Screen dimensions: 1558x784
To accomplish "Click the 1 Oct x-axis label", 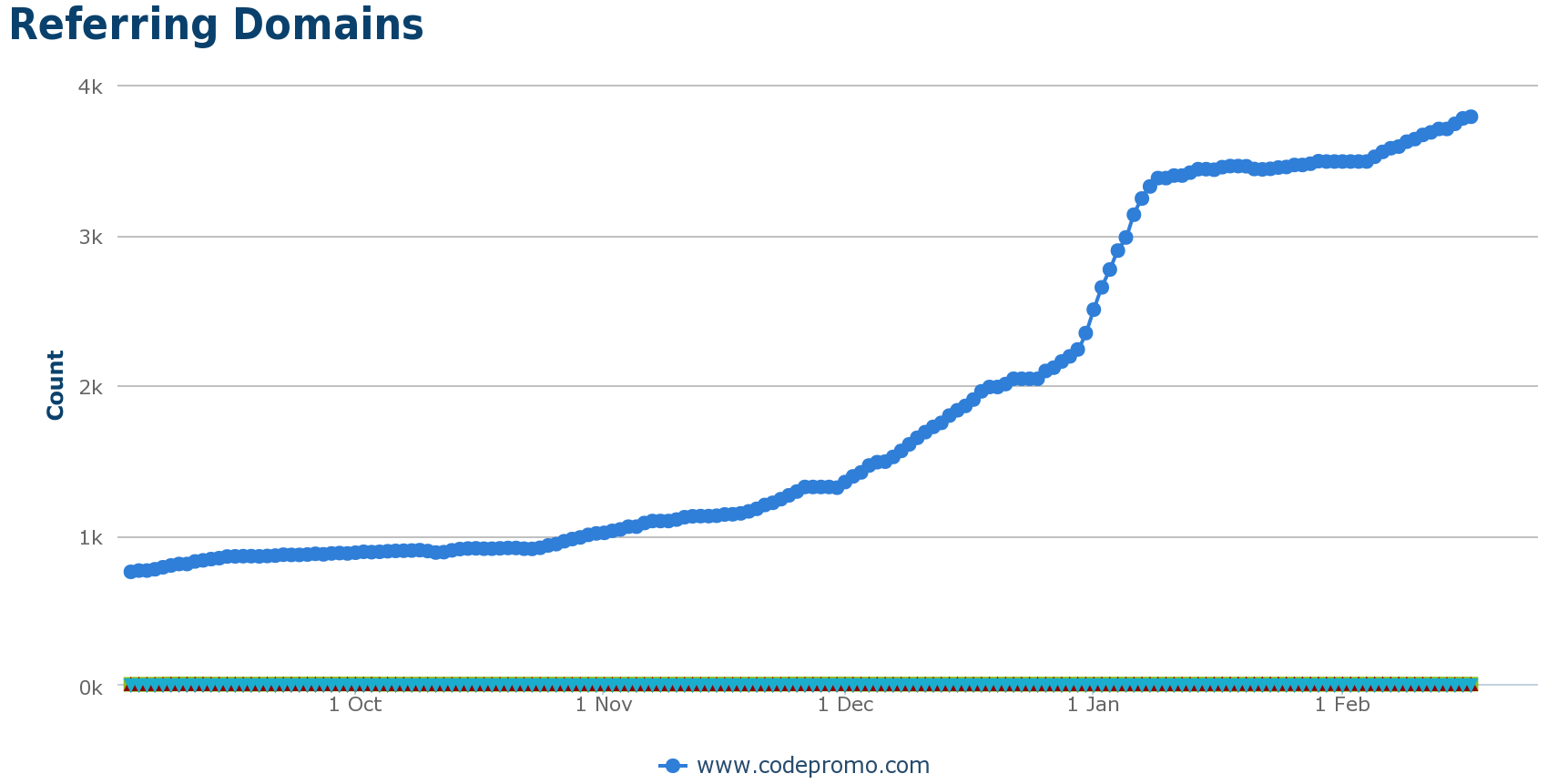I will [355, 704].
